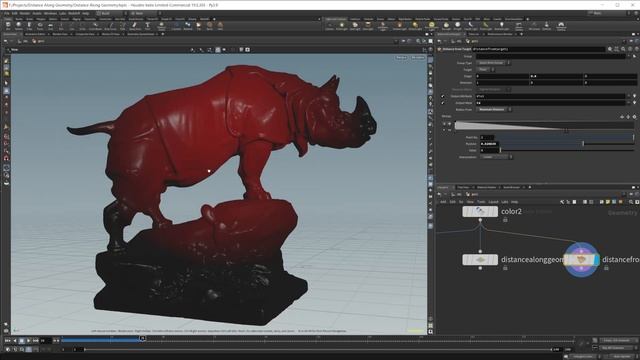This screenshot has width=640, height=360.
Task: Add a Caustic Light from the shelf
Action: click(470, 26)
